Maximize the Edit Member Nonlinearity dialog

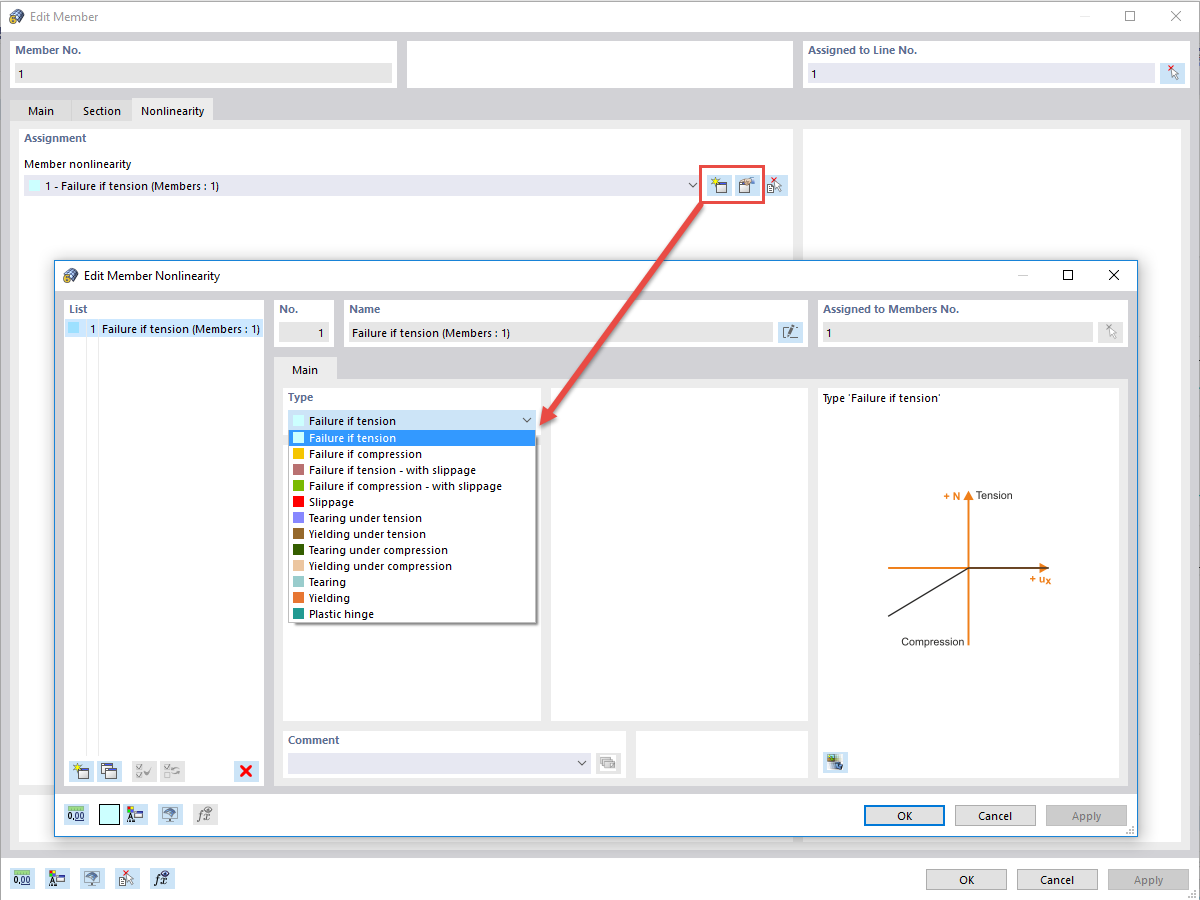[x=1068, y=275]
